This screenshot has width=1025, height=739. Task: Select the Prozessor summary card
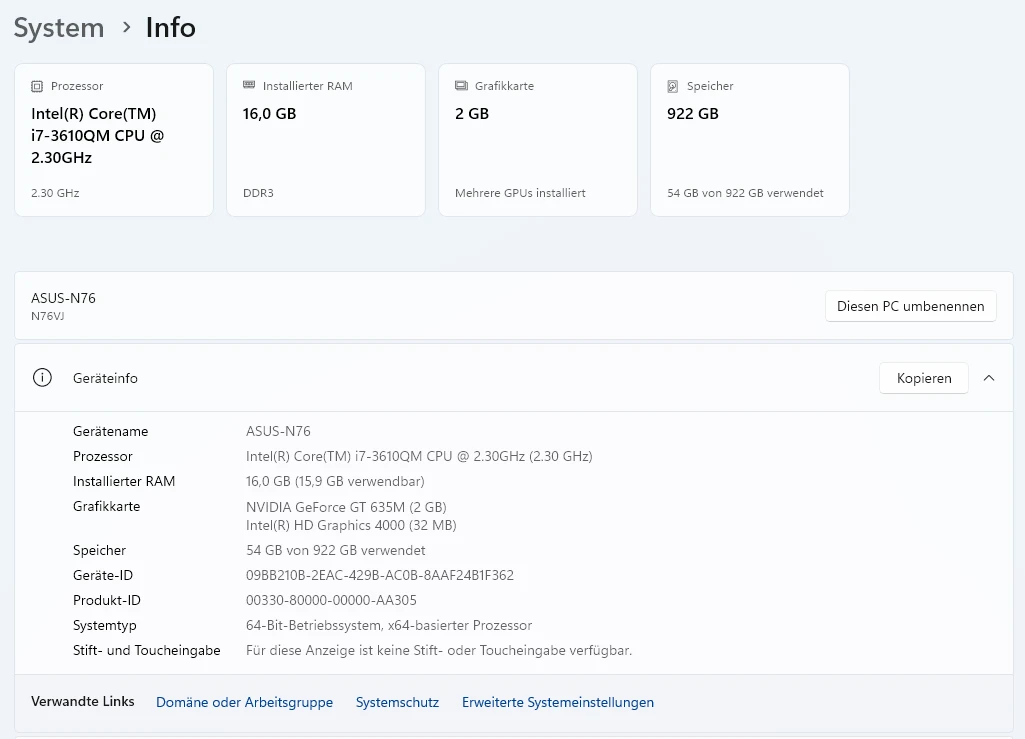tap(114, 140)
